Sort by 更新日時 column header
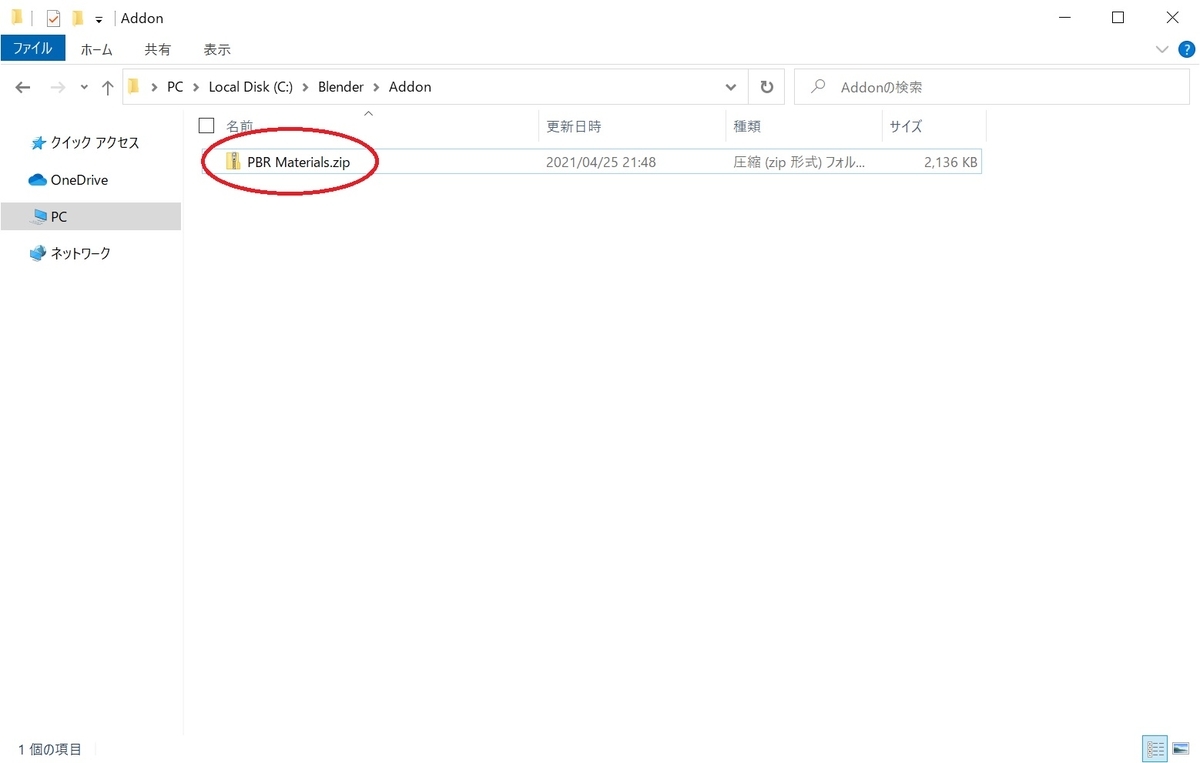This screenshot has height=763, width=1200. pyautogui.click(x=573, y=127)
